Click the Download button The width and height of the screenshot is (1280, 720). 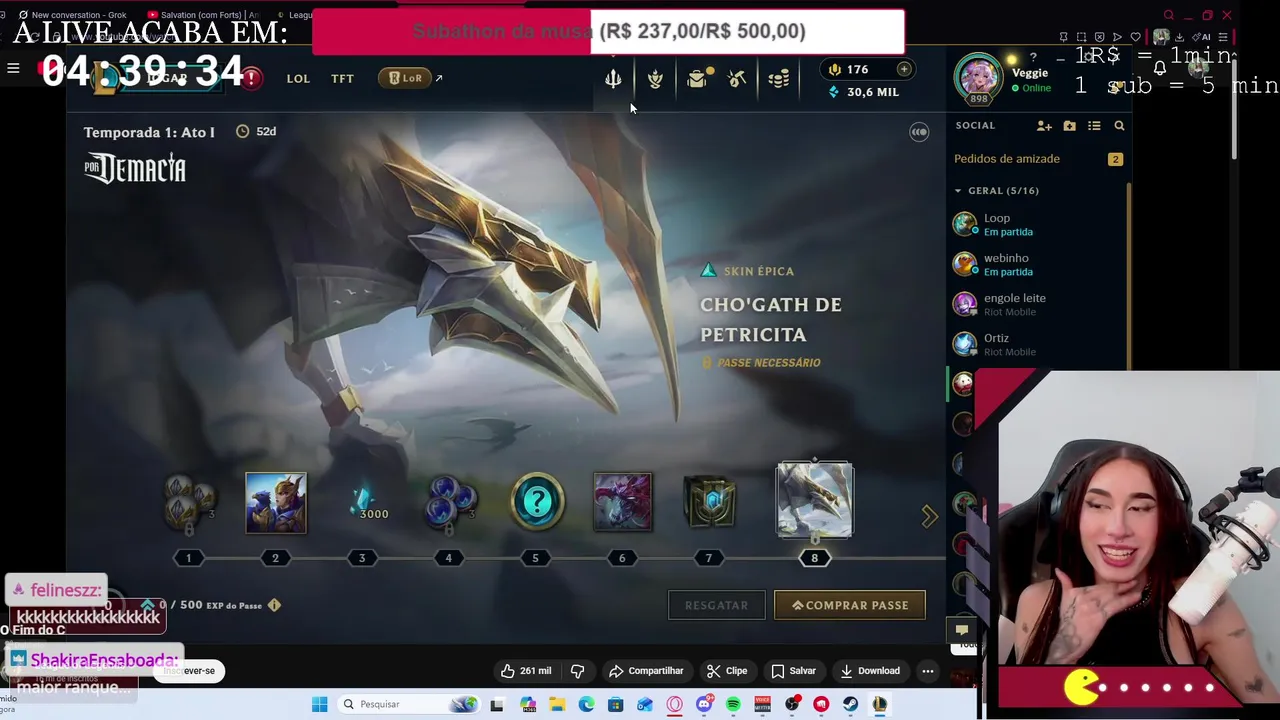(870, 671)
